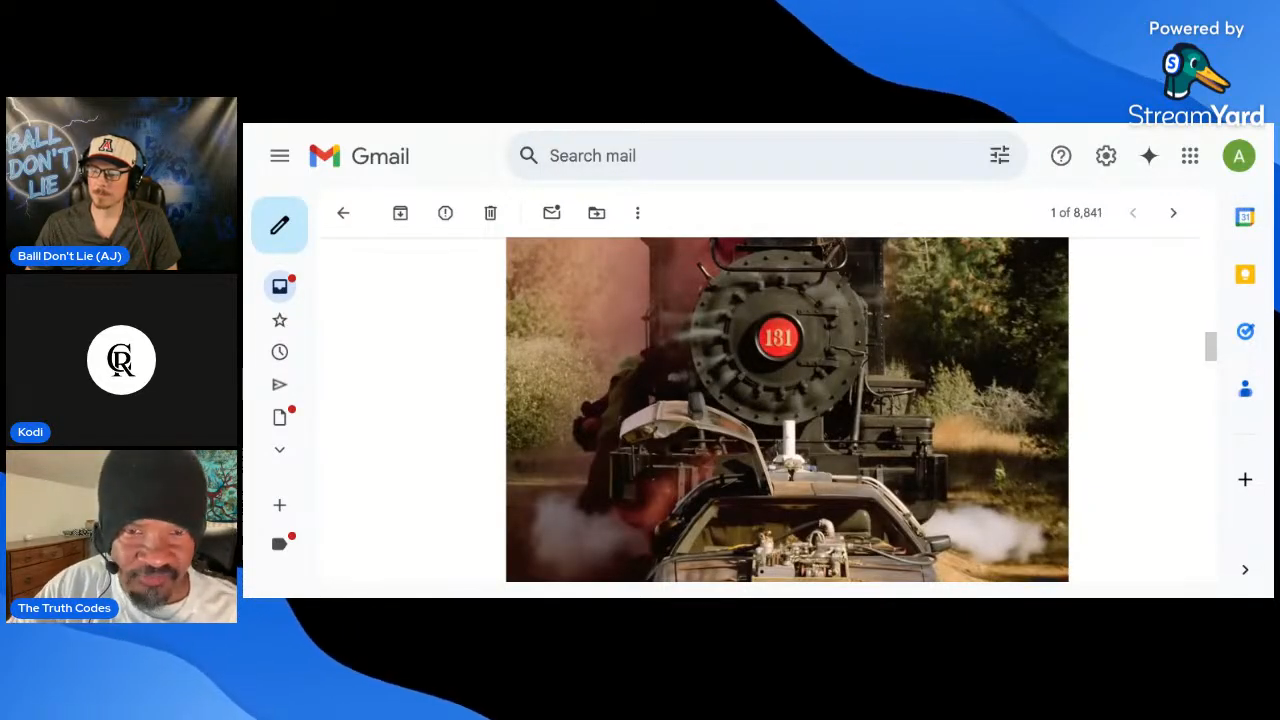Open Gmail settings gear
The image size is (1280, 720).
pyautogui.click(x=1105, y=156)
